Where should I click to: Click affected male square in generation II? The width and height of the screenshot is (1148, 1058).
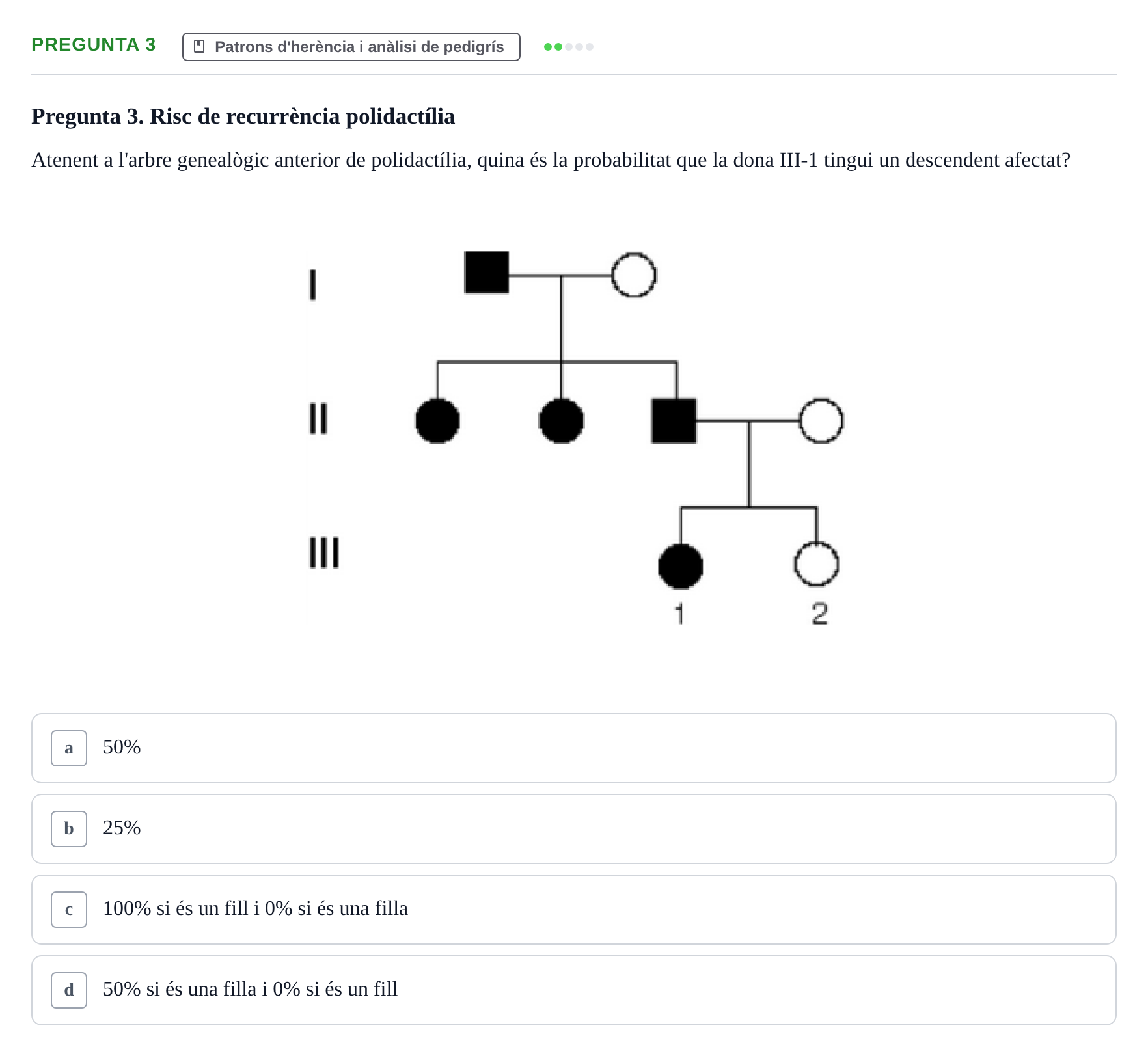tap(674, 421)
